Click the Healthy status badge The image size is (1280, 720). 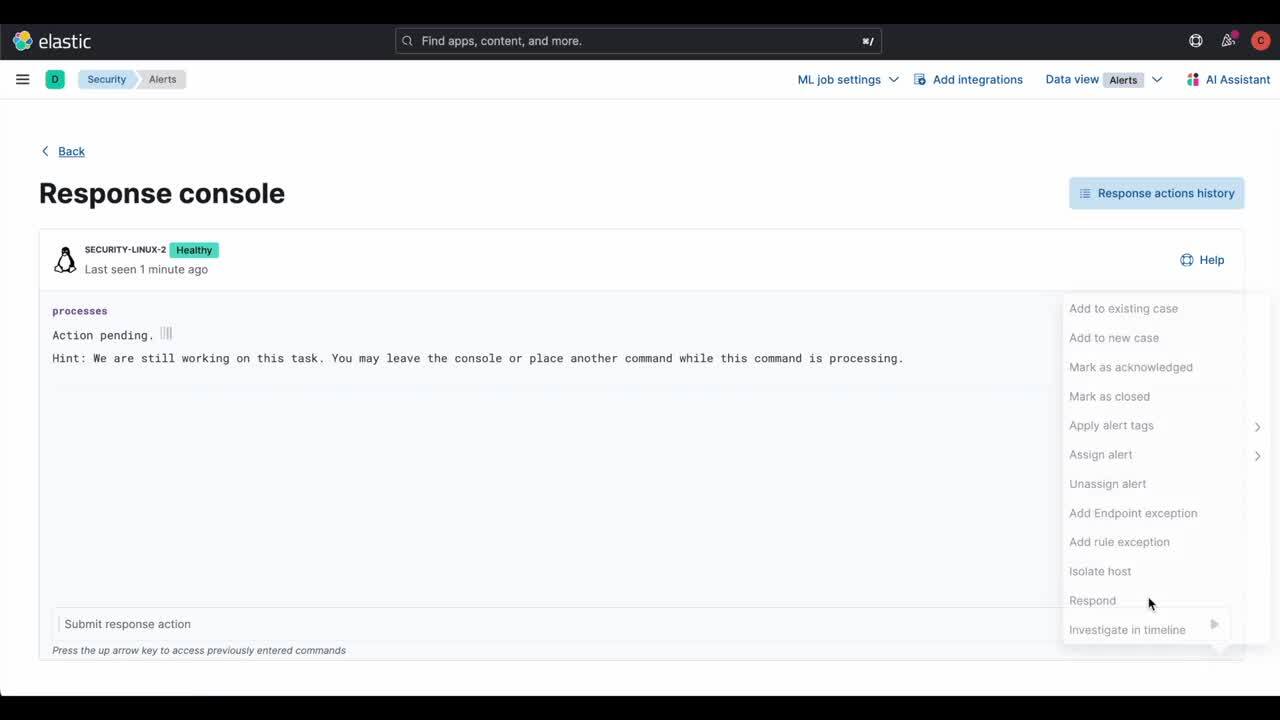[194, 250]
